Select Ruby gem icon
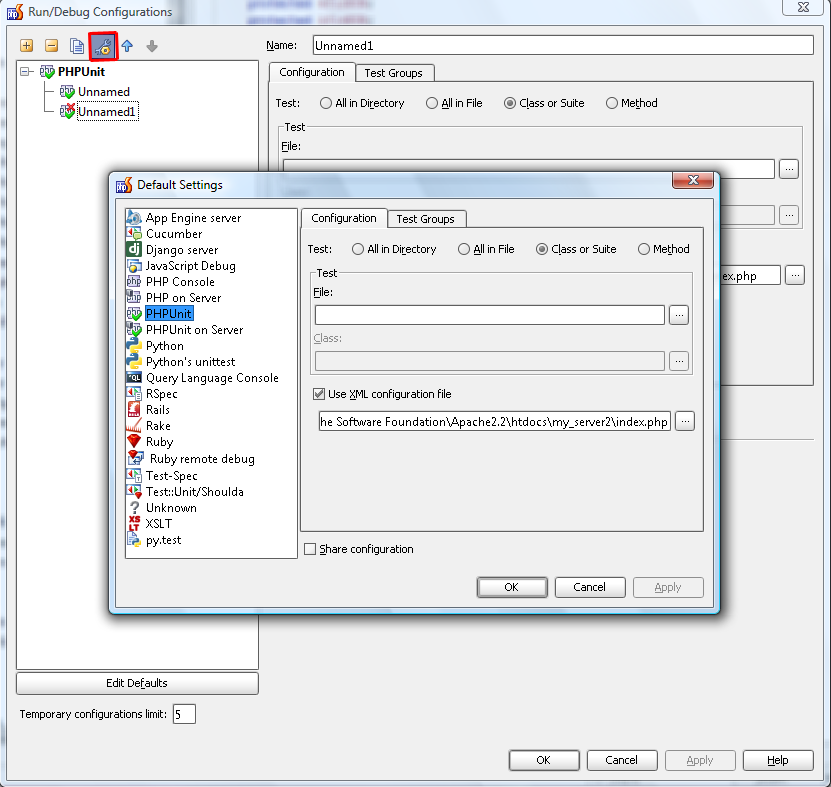 [134, 441]
